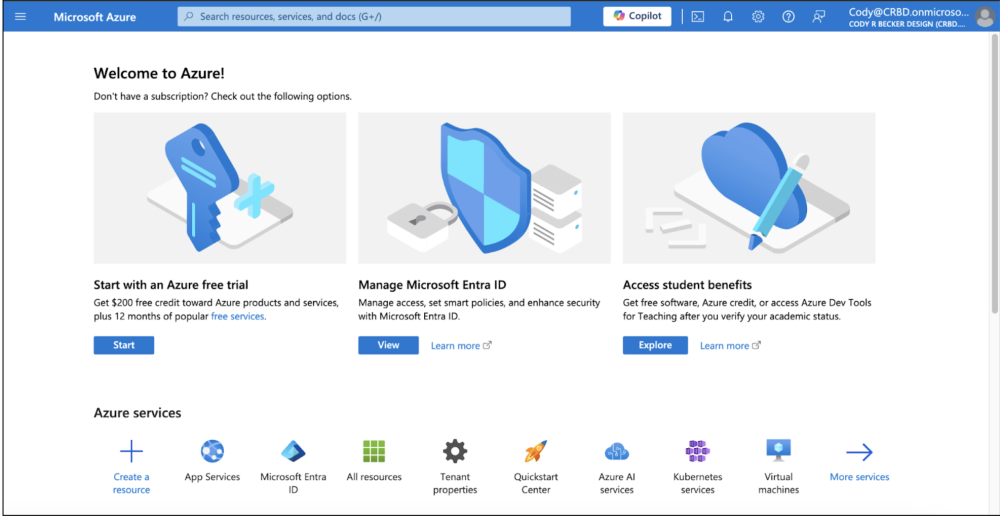Open the Quickstart Center rocket icon

536,452
